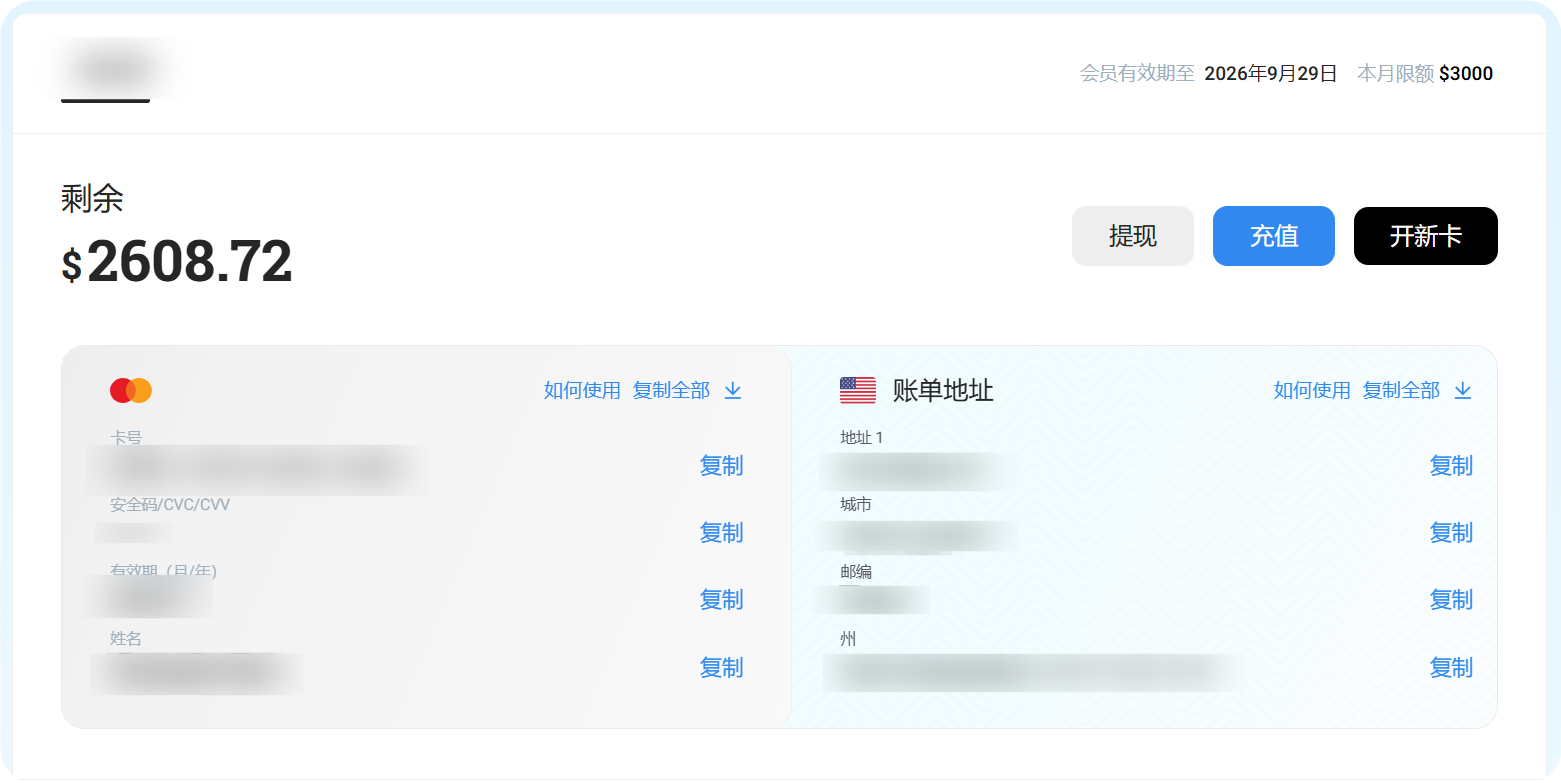Click the 账单地址 heading
The width and height of the screenshot is (1561, 783).
pos(943,390)
